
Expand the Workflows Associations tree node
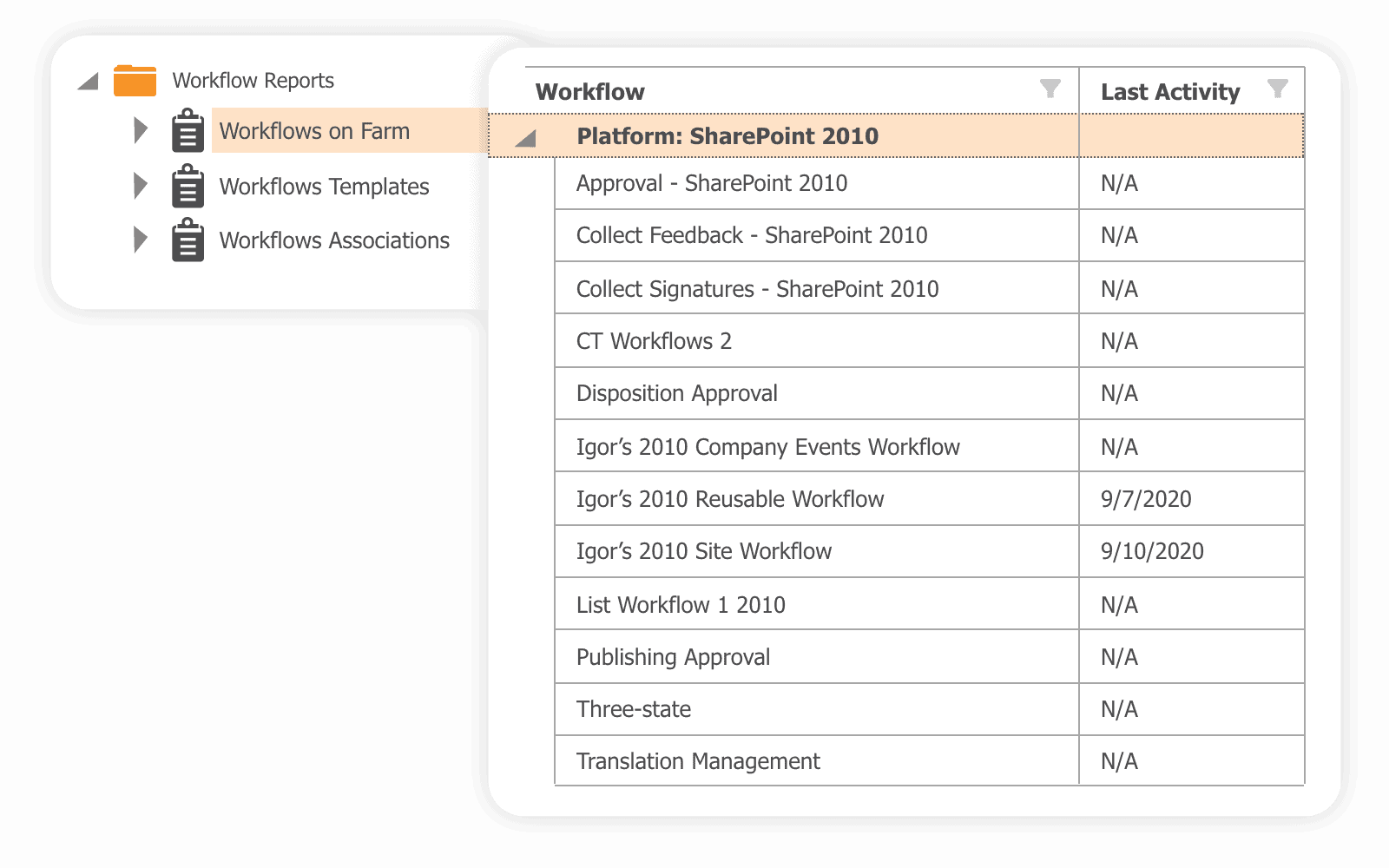140,240
